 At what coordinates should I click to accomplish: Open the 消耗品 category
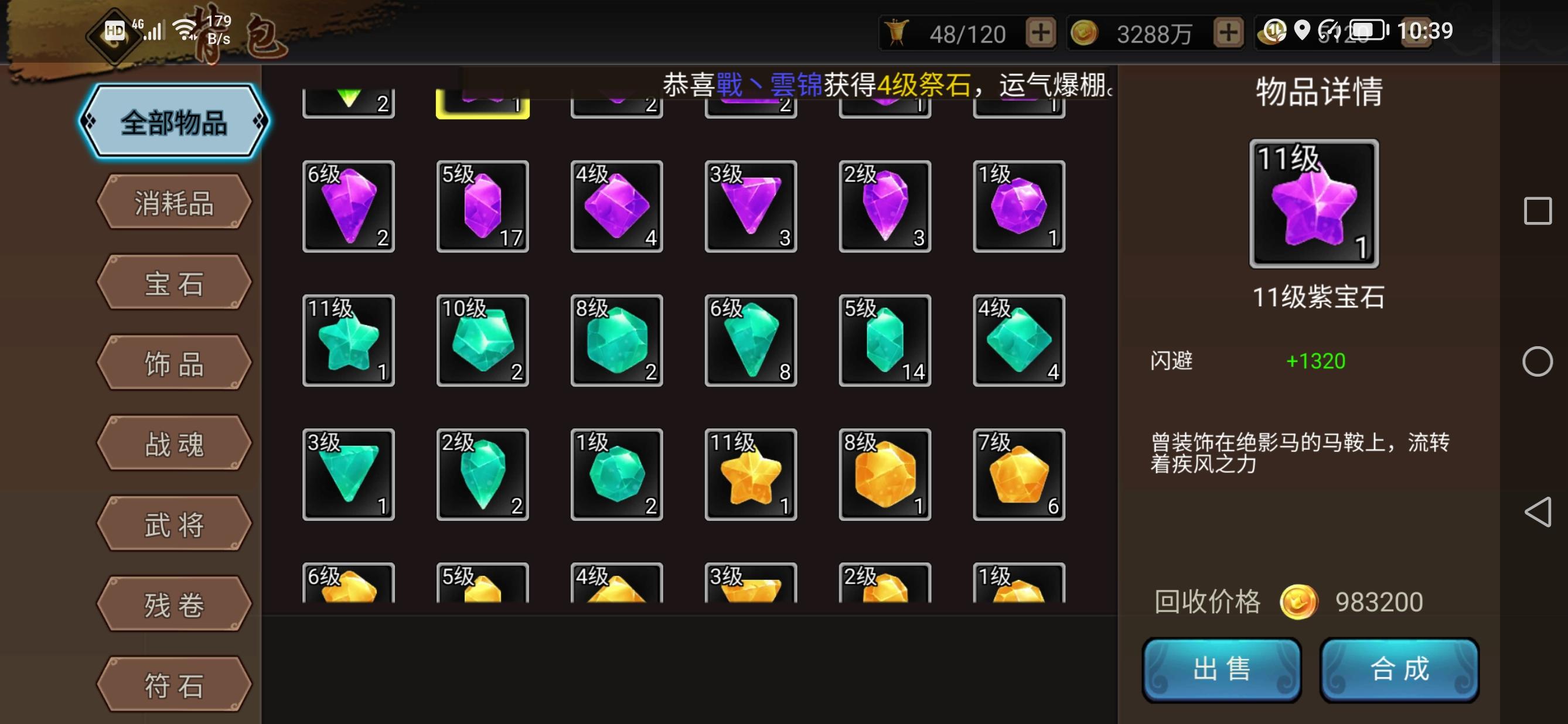[174, 203]
